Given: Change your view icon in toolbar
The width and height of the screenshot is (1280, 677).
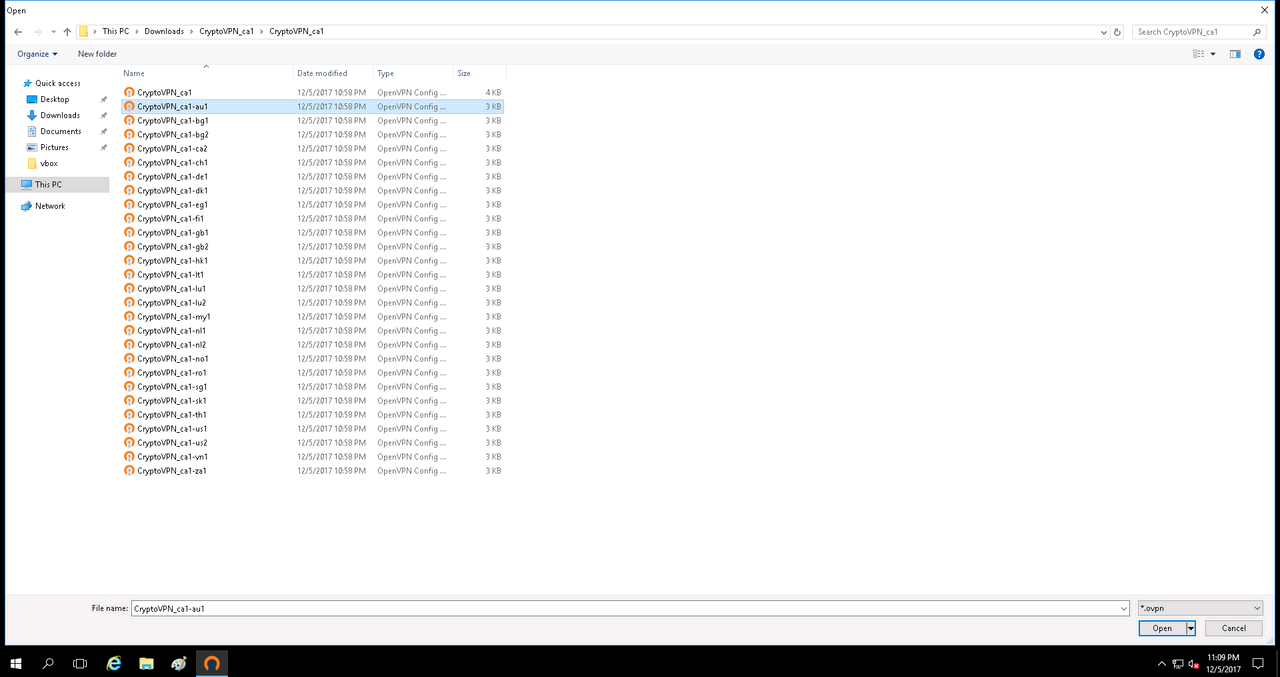Looking at the screenshot, I should coord(1199,54).
